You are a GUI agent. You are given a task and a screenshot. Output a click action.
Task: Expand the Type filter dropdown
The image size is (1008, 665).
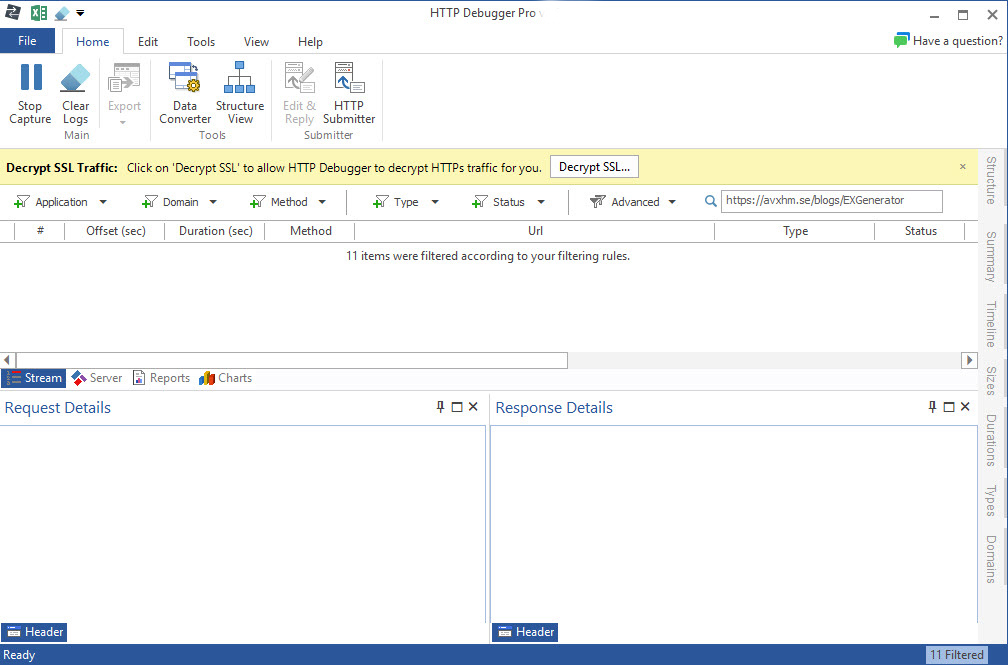click(435, 202)
